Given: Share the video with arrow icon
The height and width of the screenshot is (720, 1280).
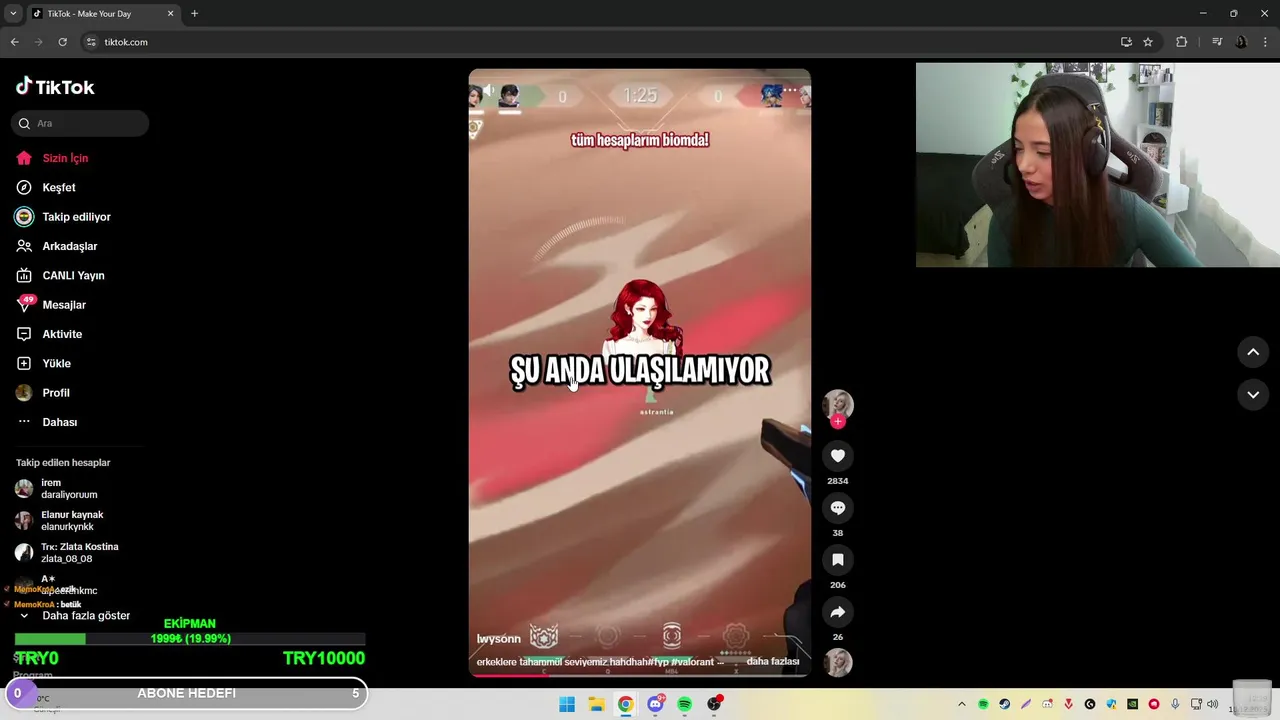Looking at the screenshot, I should click(x=838, y=612).
